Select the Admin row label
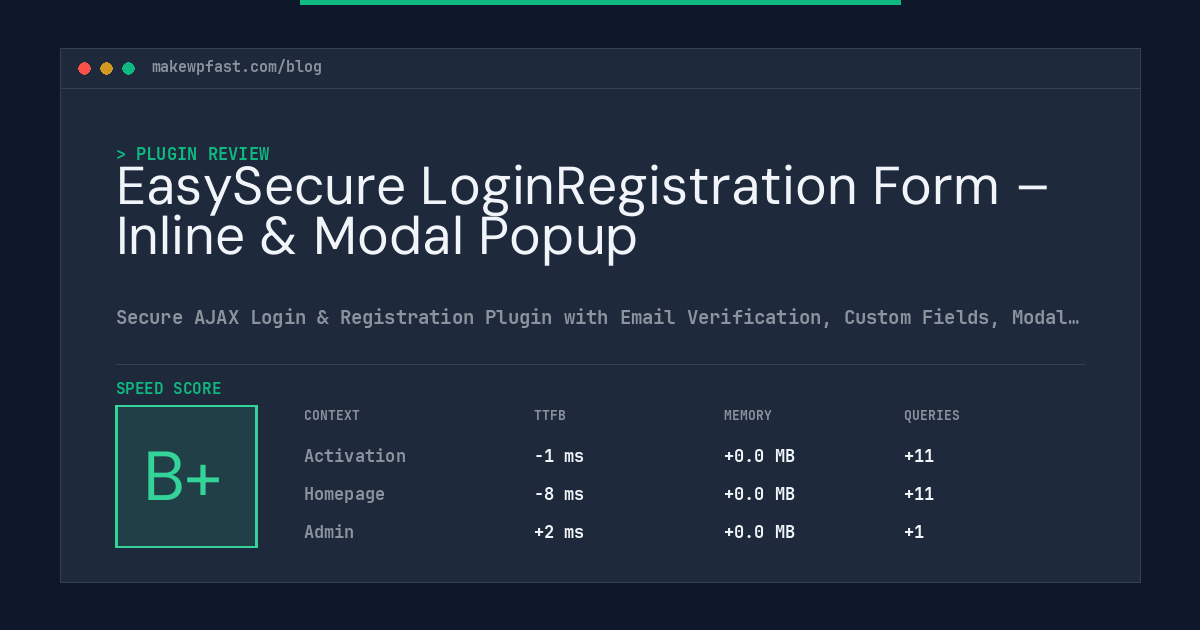Viewport: 1200px width, 630px height. [x=329, y=532]
